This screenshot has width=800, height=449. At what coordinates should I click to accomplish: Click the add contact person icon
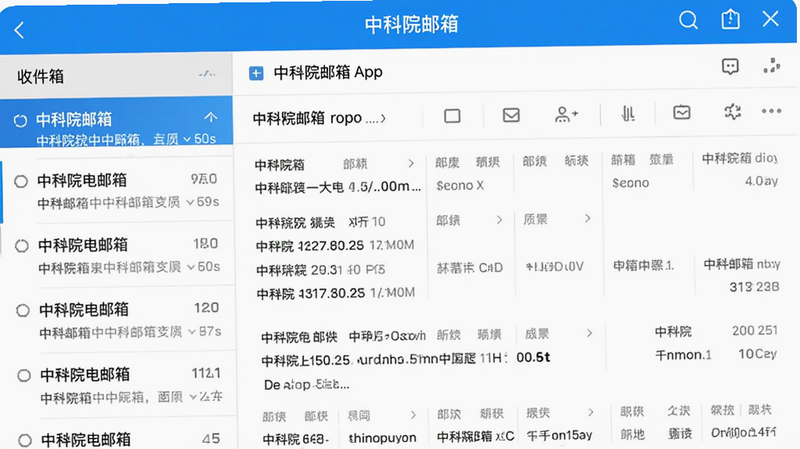(x=566, y=114)
